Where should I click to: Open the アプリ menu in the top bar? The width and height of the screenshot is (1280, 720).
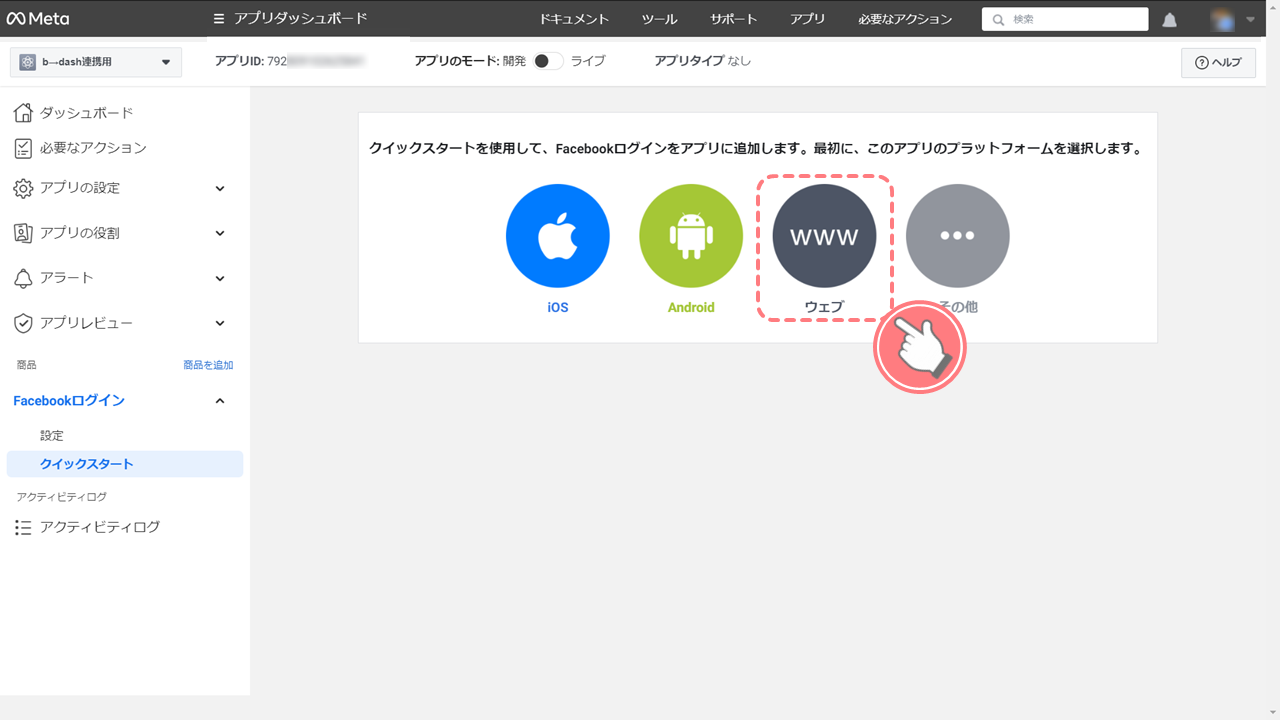click(808, 19)
